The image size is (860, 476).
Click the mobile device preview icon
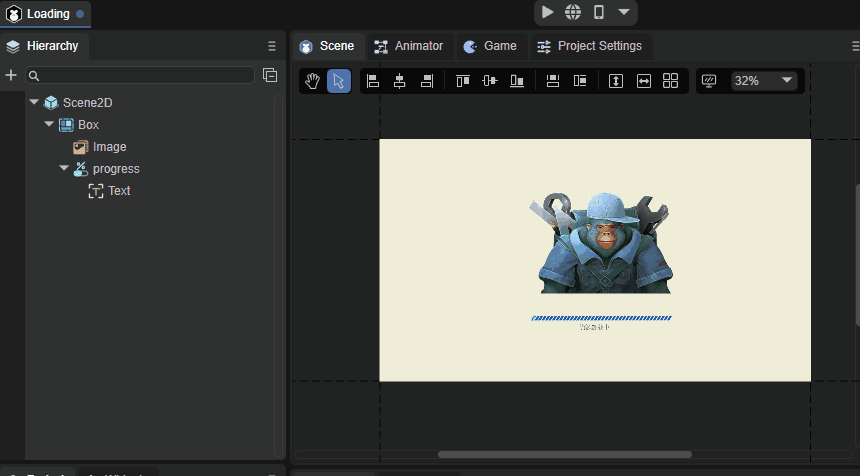coord(598,12)
